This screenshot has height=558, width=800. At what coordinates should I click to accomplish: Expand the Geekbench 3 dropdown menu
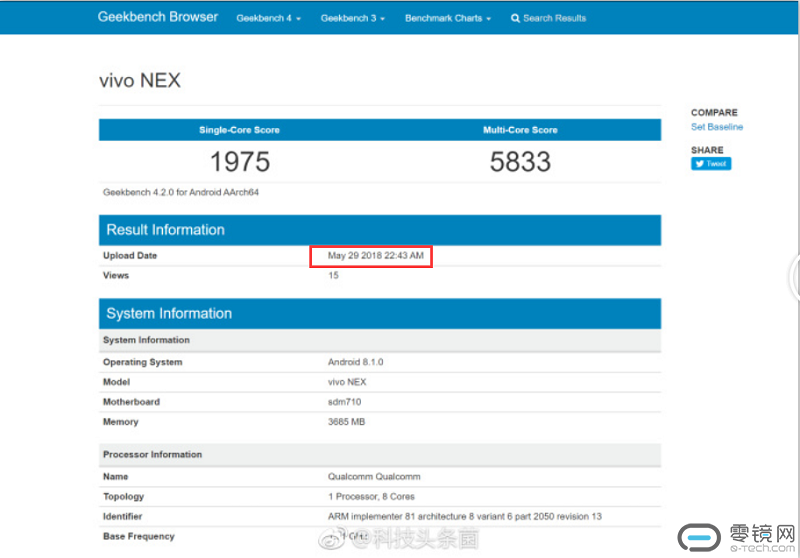353,18
